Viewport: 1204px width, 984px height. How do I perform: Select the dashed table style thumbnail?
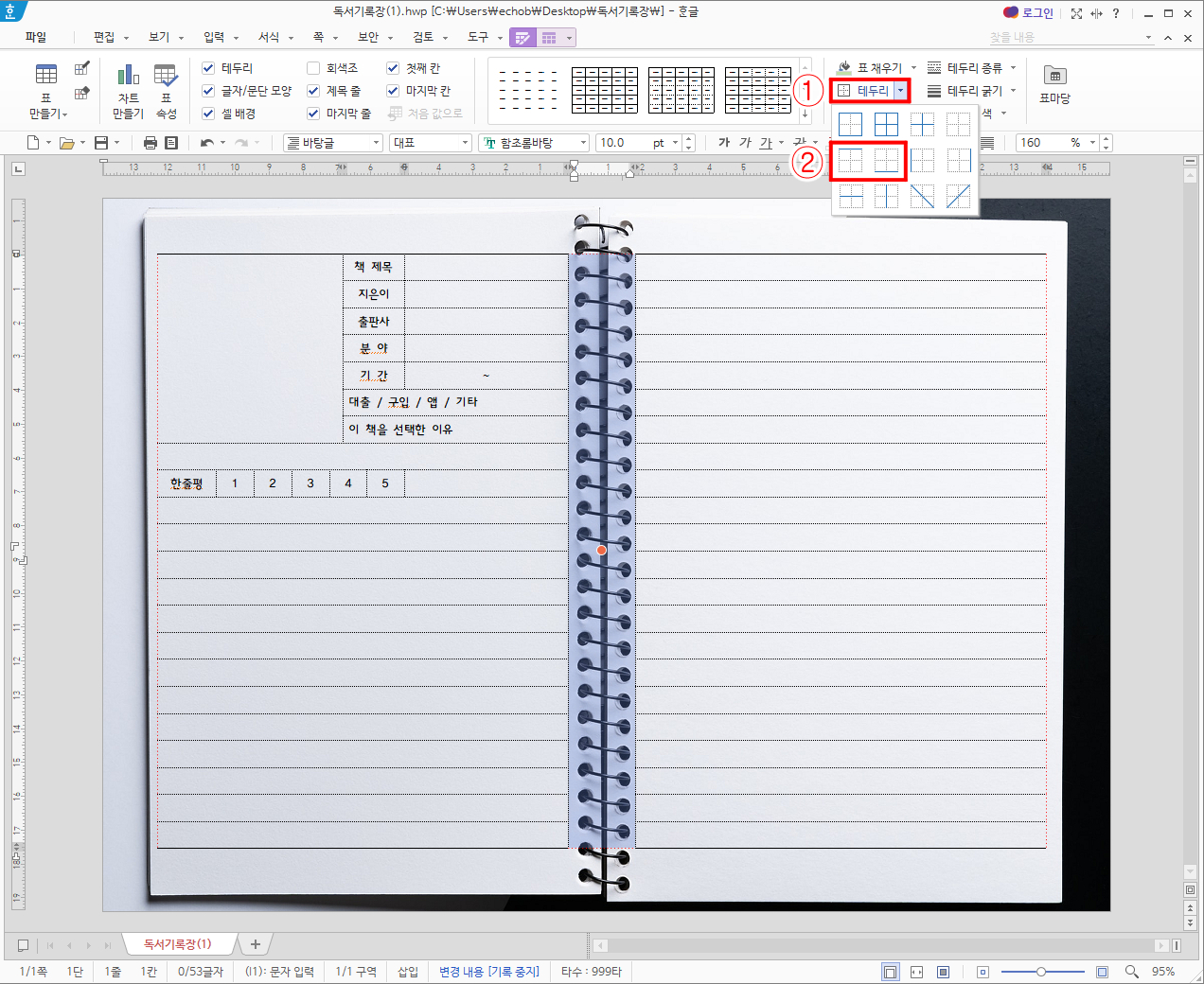coord(528,90)
